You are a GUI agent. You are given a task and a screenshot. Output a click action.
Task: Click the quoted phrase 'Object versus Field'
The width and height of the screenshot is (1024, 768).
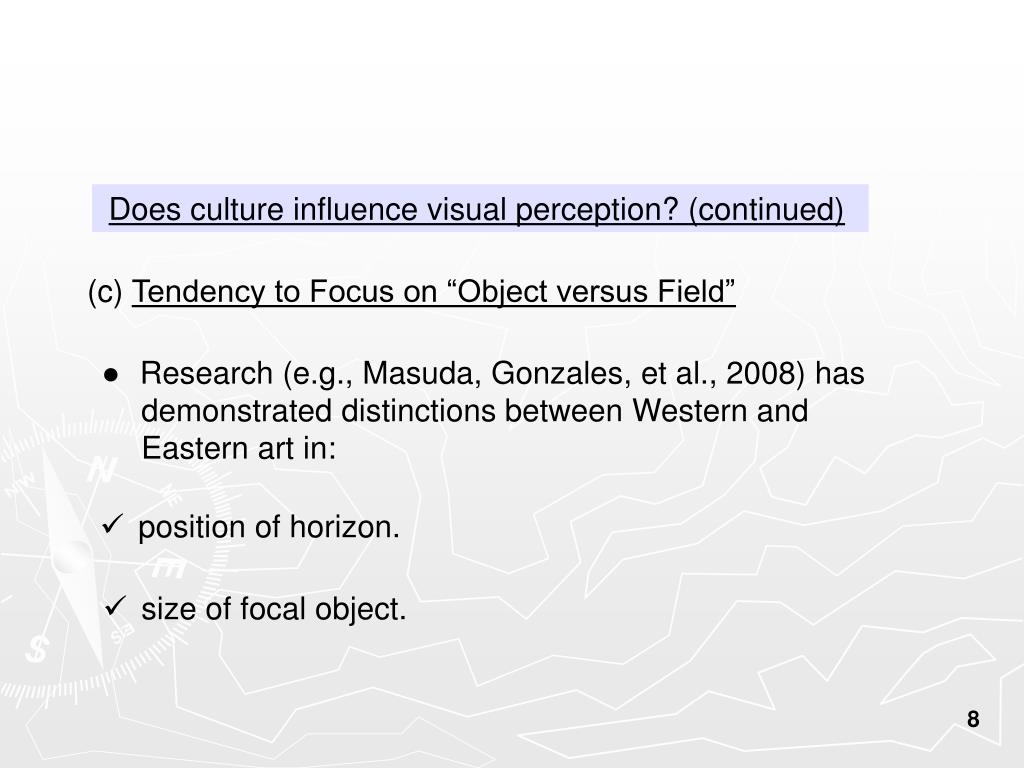click(x=593, y=292)
